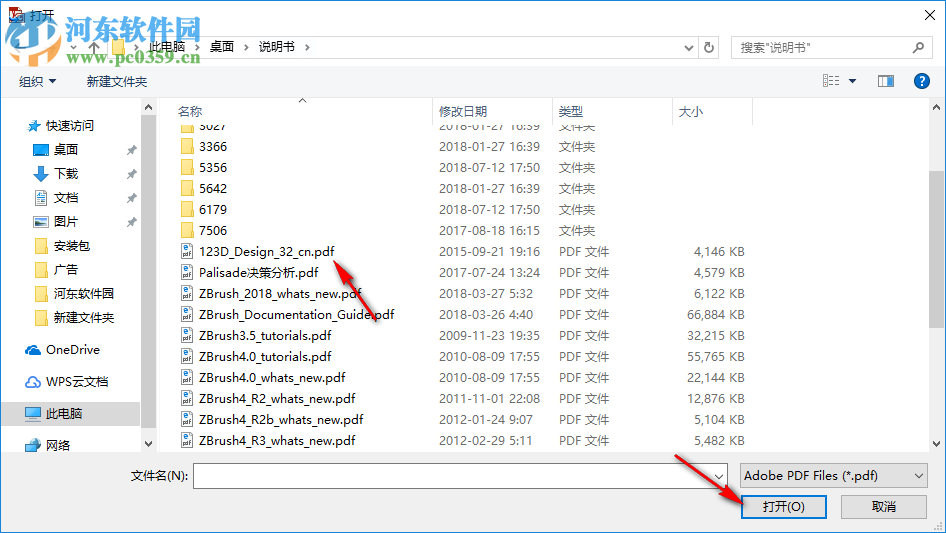The width and height of the screenshot is (946, 533).
Task: Select folder 7506
Action: (x=213, y=231)
